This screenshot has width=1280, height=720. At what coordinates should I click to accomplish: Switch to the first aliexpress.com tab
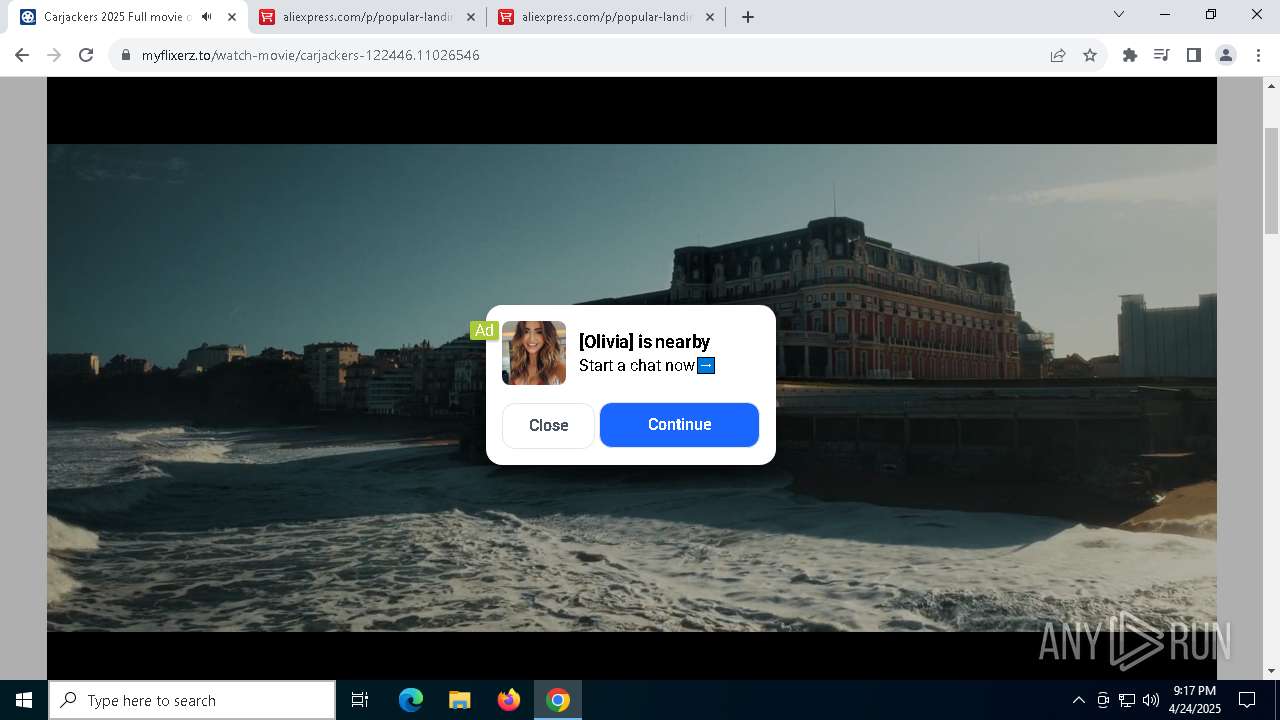(367, 17)
